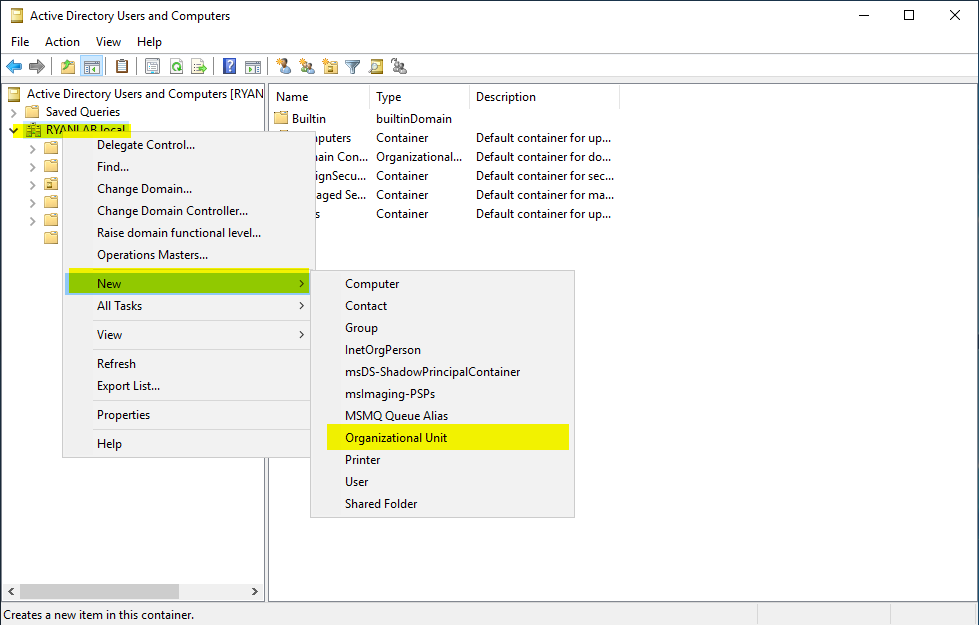This screenshot has width=979, height=625.
Task: Click the Up one level folder icon
Action: coord(67,66)
